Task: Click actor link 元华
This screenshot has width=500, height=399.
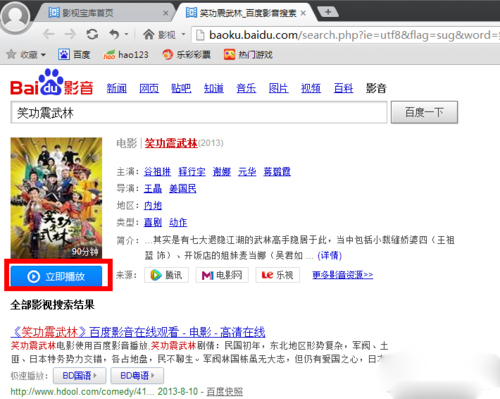Action: click(x=247, y=172)
